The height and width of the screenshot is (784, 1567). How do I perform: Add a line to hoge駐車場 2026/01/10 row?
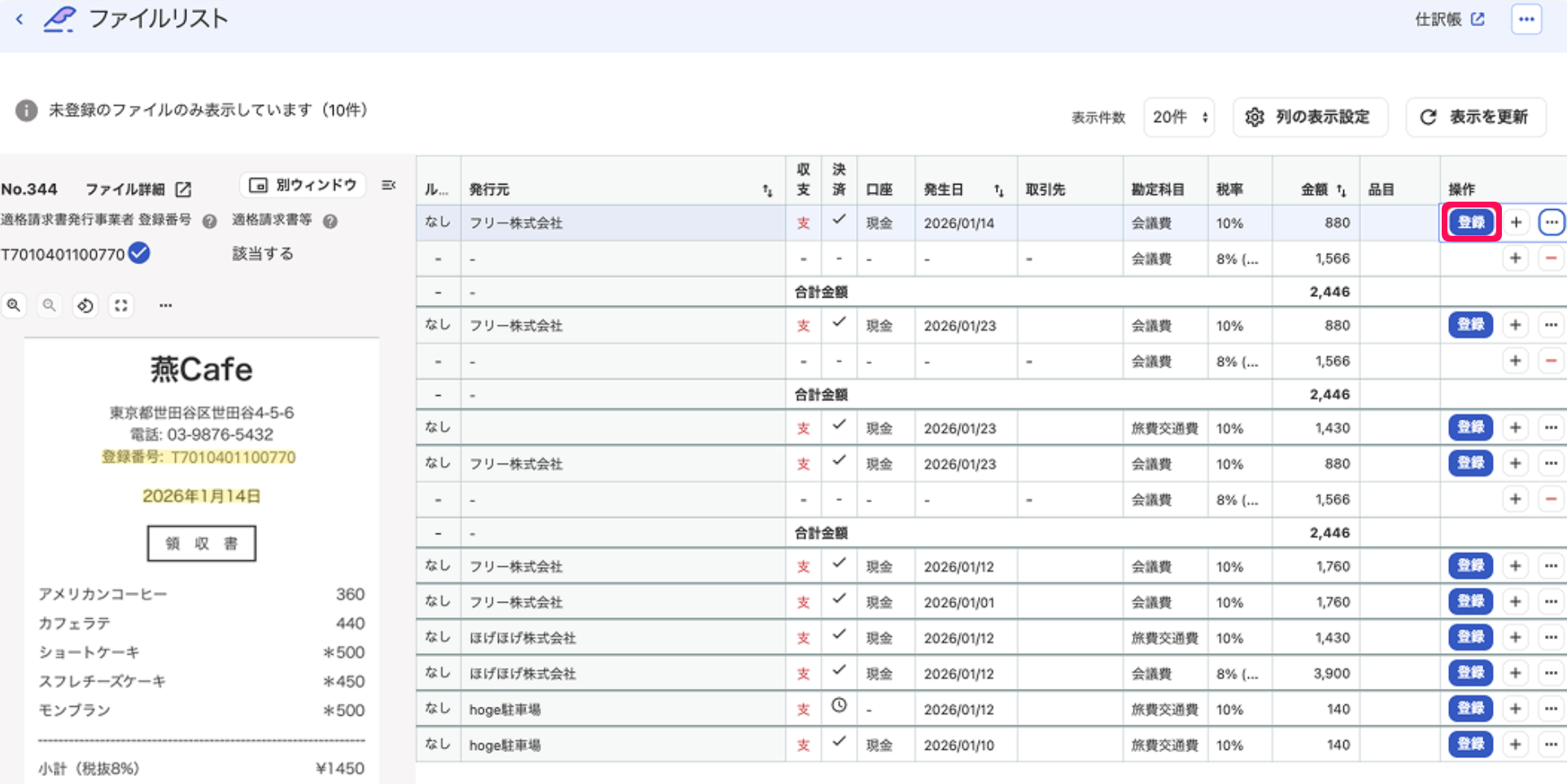pos(1516,744)
